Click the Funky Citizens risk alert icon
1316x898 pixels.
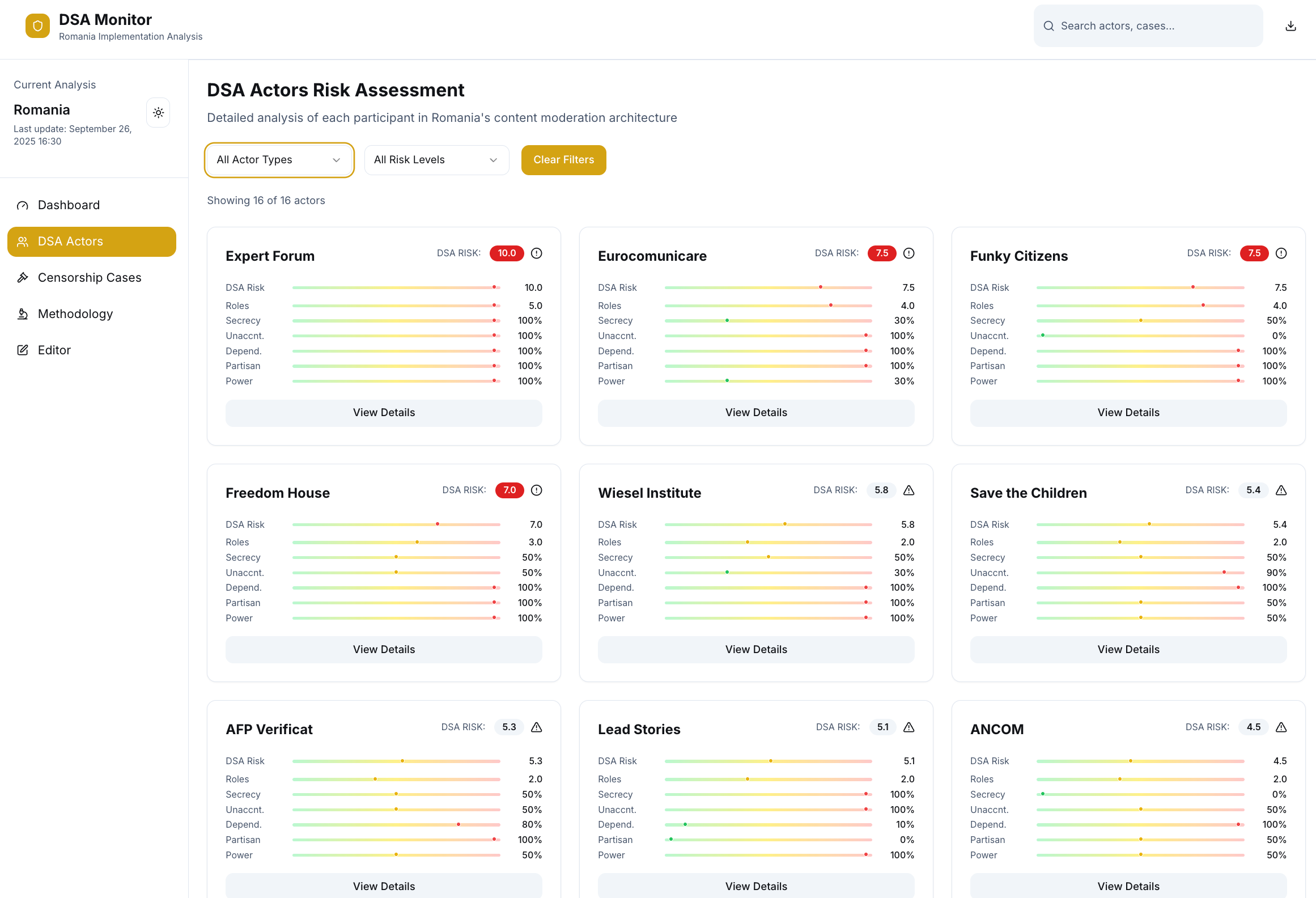(1281, 253)
